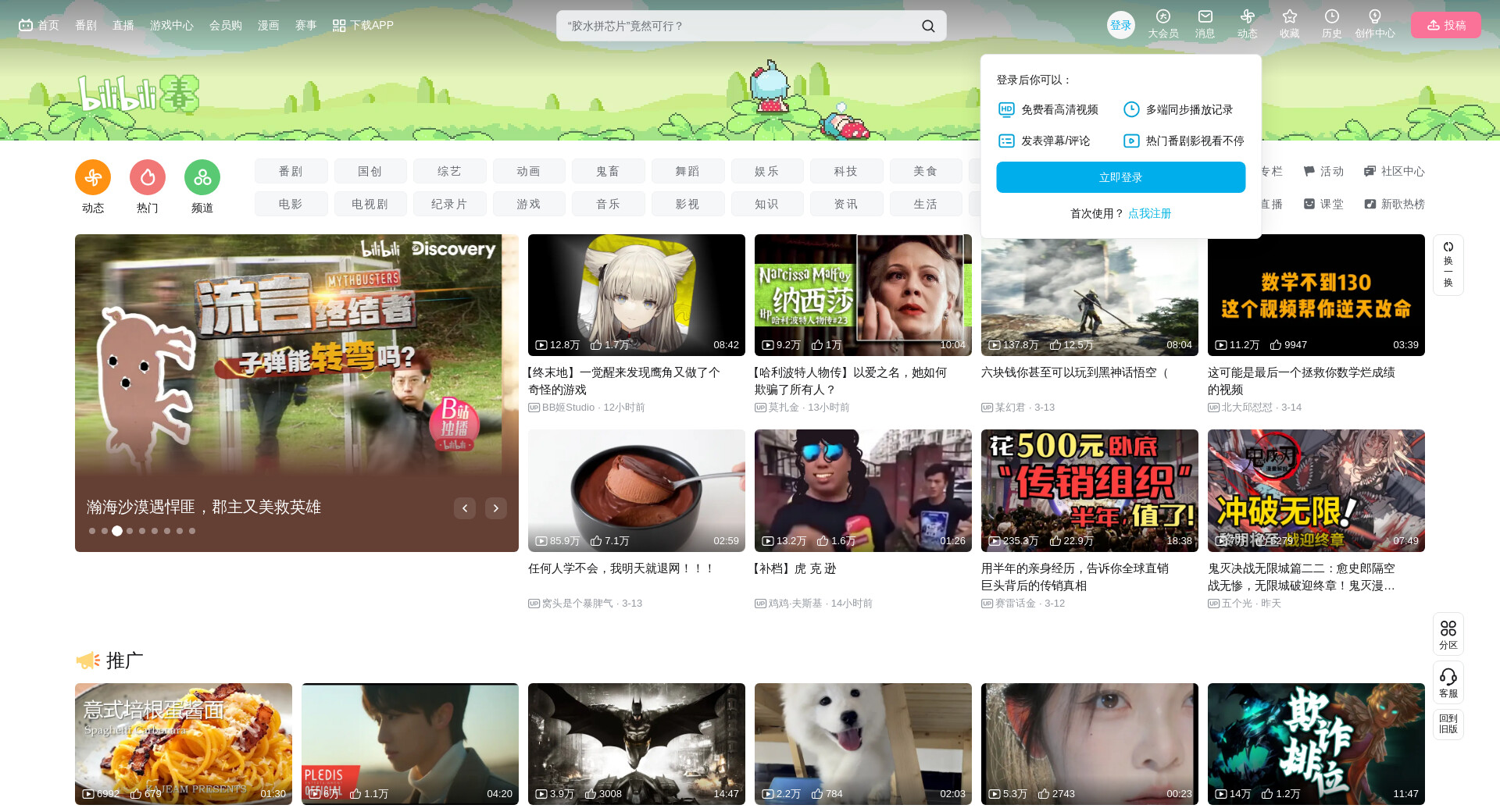The image size is (1500, 812).
Task: Click the orange 动态 circle icon
Action: pyautogui.click(x=93, y=178)
